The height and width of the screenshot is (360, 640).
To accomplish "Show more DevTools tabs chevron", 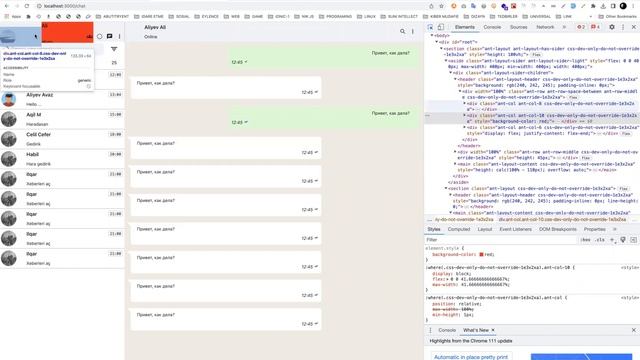I will (564, 27).
